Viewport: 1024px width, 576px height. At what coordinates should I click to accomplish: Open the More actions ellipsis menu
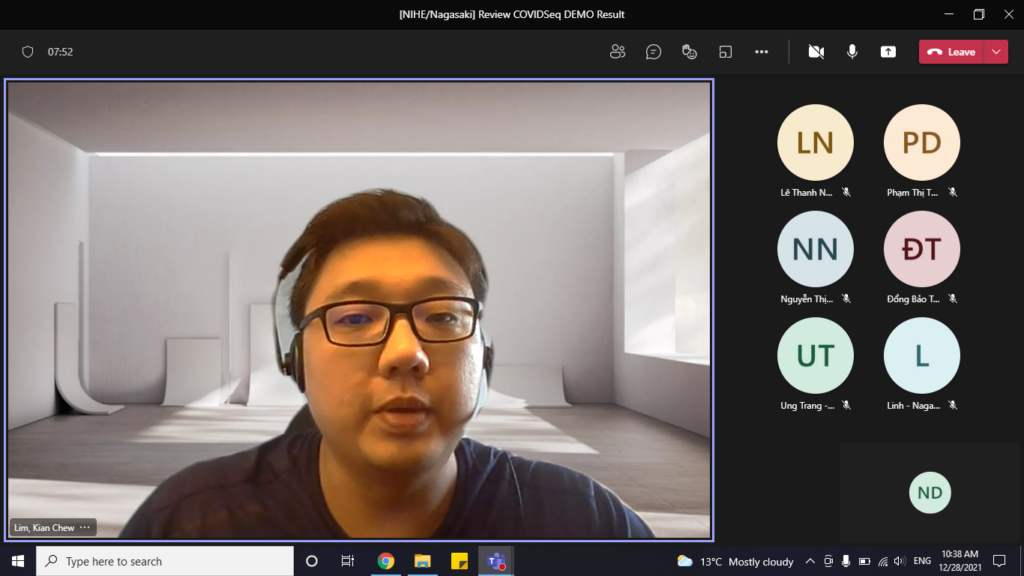(x=761, y=52)
